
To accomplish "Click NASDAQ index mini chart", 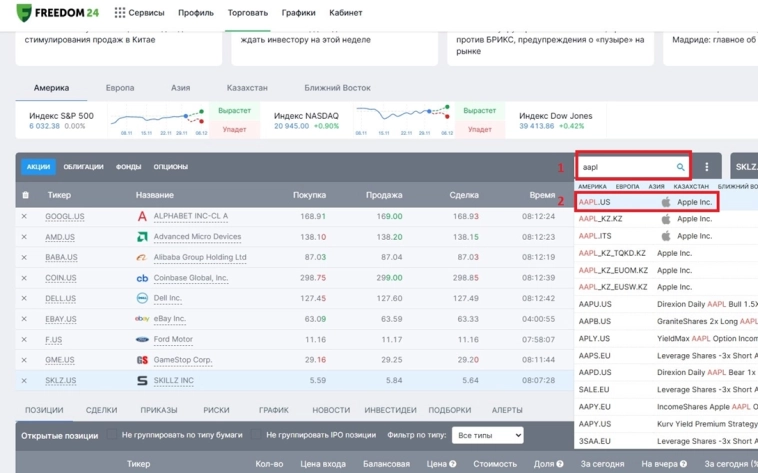I will click(x=403, y=119).
